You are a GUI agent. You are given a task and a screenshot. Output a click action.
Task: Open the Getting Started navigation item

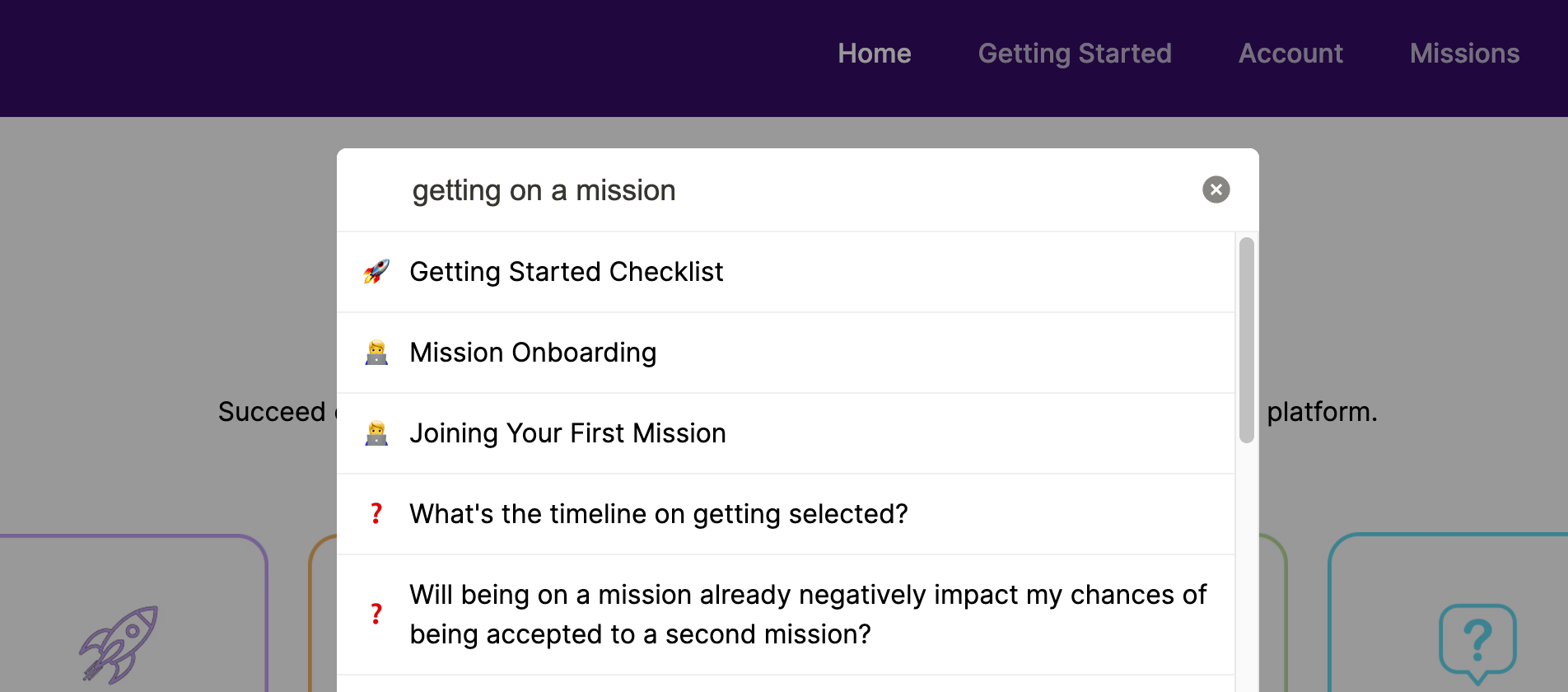[x=1074, y=54]
